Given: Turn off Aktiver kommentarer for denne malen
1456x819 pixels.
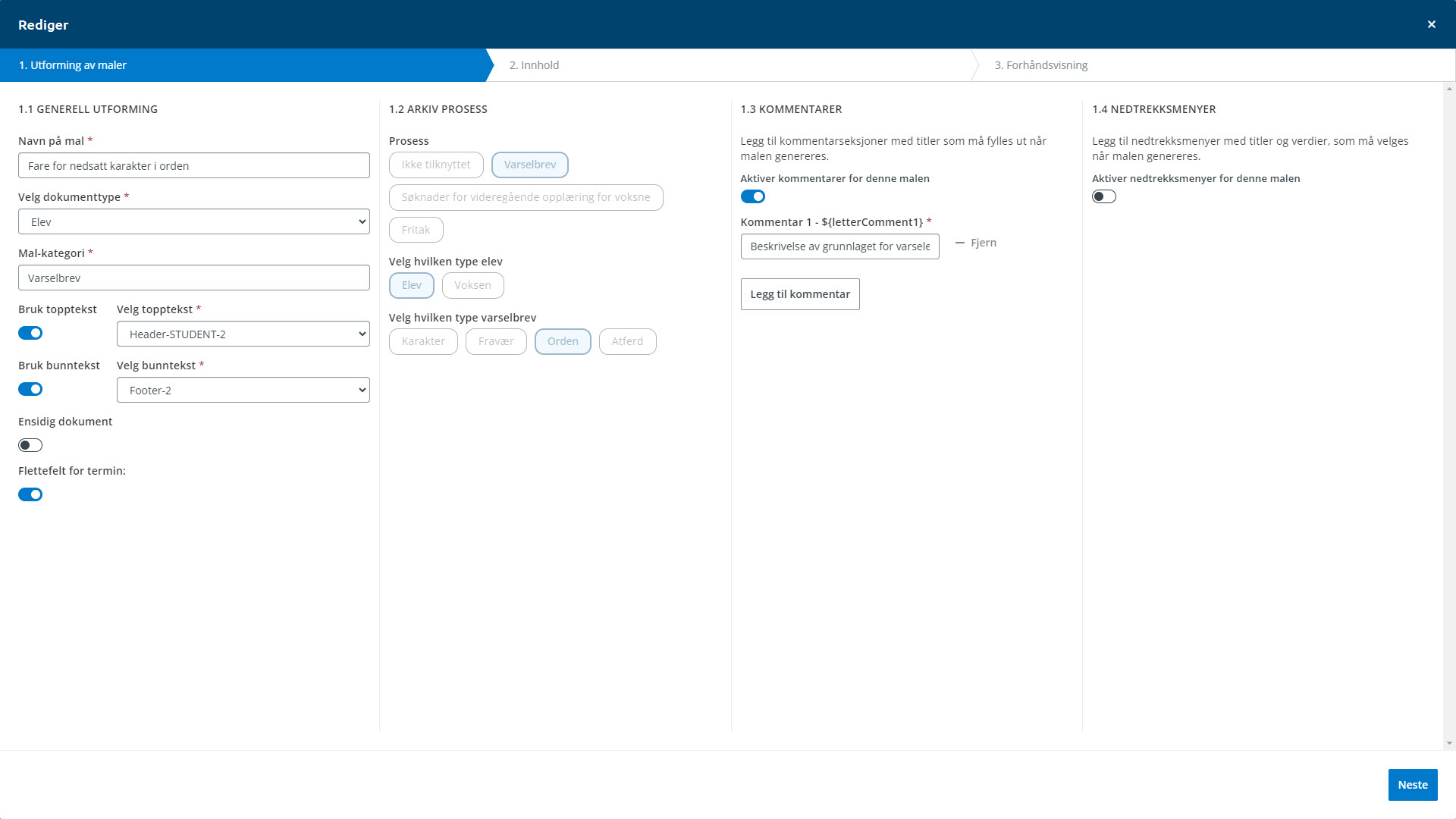Looking at the screenshot, I should pos(752,196).
